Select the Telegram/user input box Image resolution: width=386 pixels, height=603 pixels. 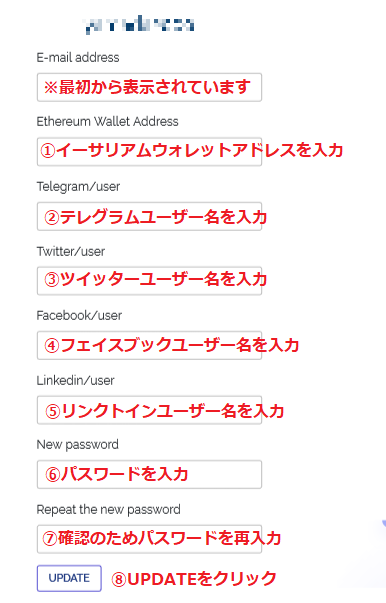(x=149, y=216)
